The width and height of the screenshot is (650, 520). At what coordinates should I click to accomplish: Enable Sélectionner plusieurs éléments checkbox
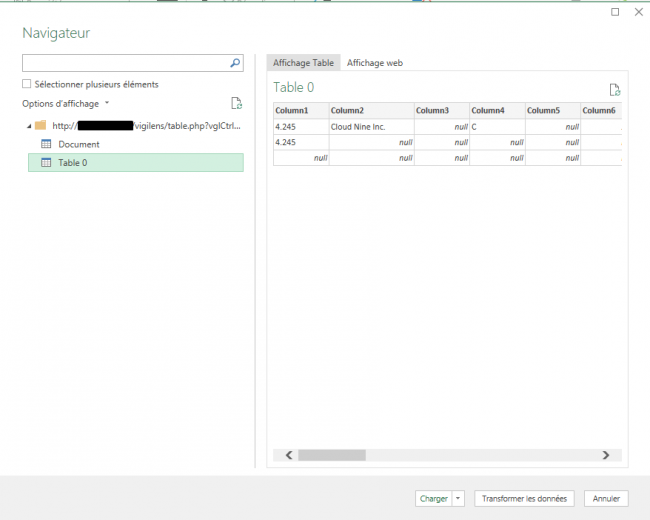coord(26,85)
